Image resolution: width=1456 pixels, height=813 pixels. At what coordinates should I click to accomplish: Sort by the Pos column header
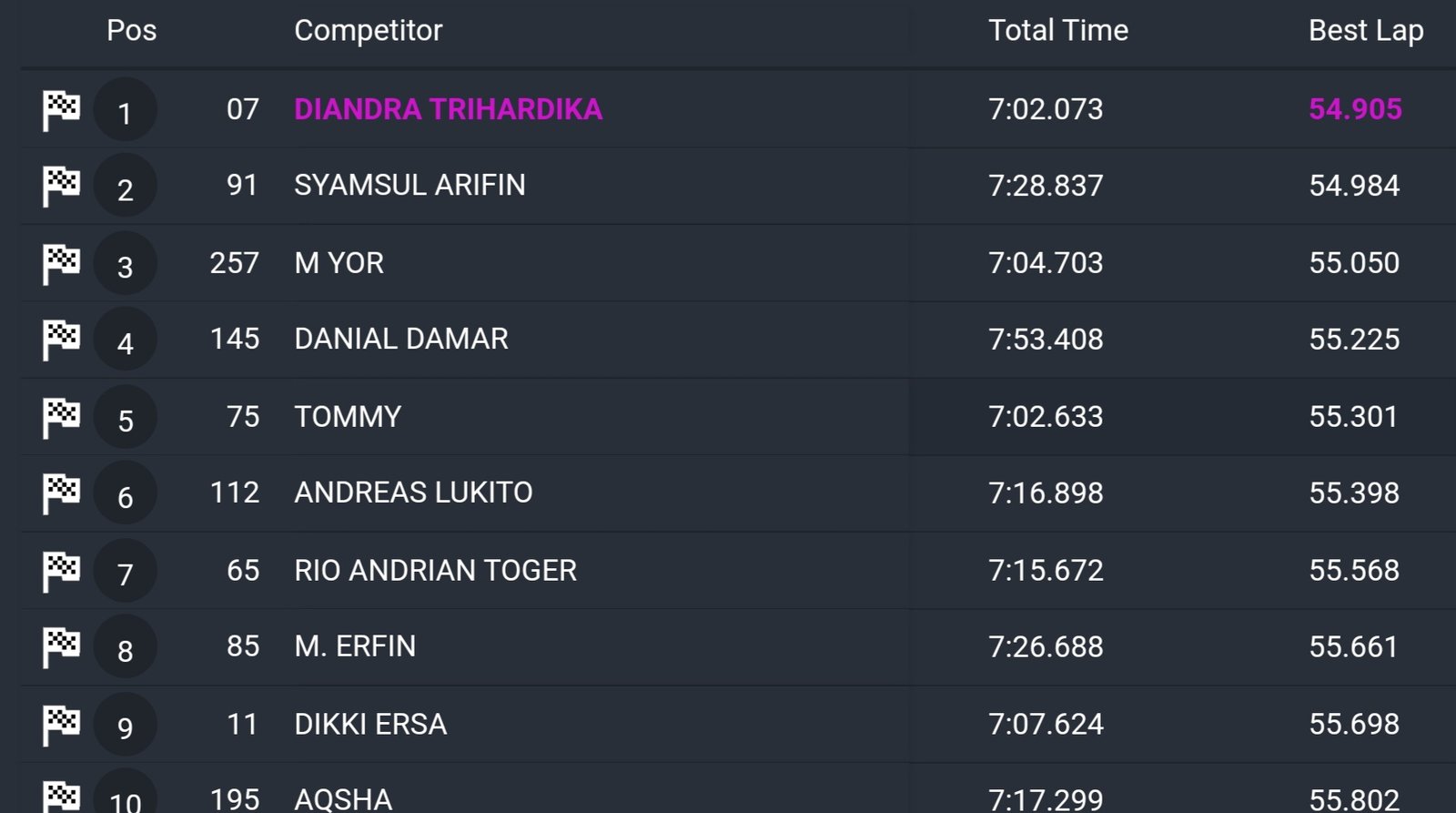(132, 30)
